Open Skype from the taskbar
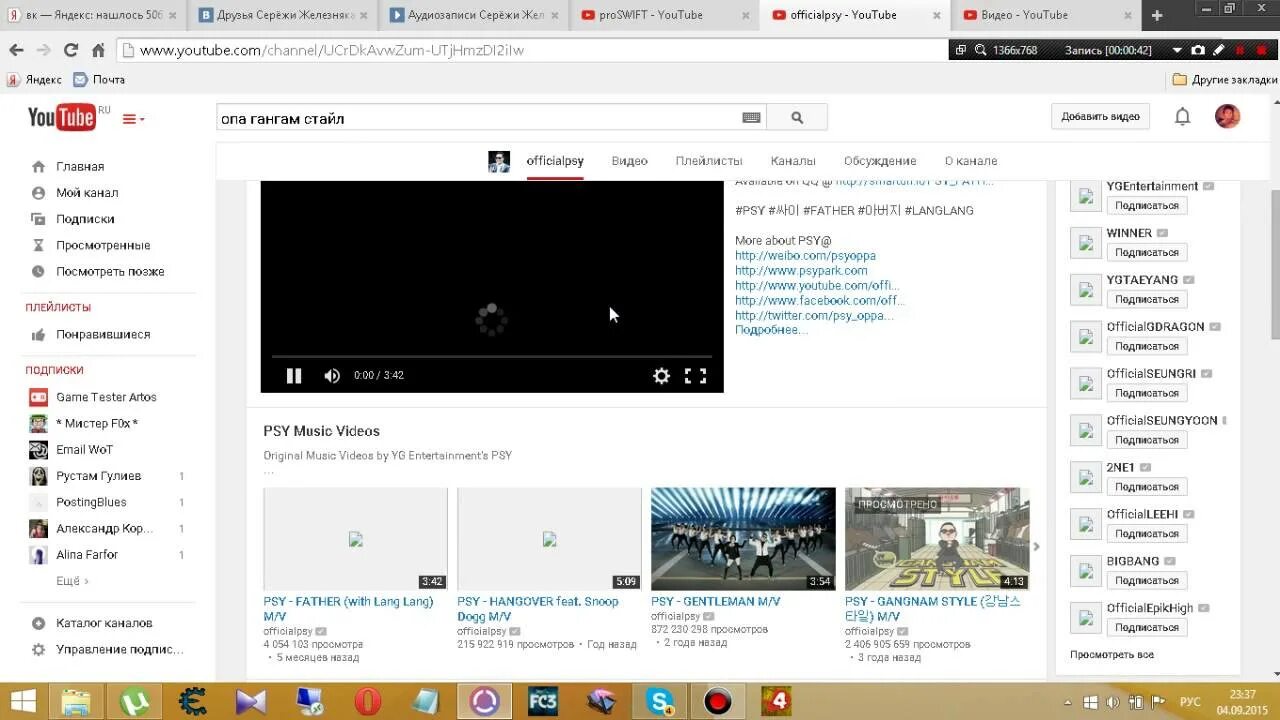Screen dimensions: 1280x720 coord(660,702)
